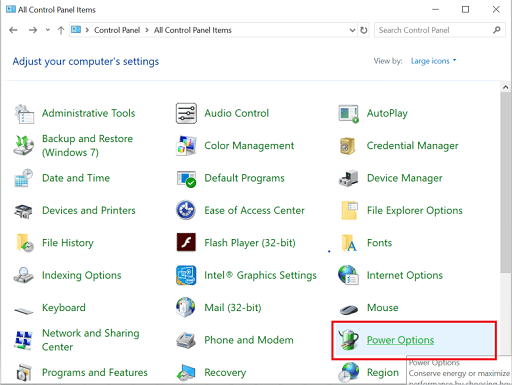Click the search magnifier icon

[496, 30]
